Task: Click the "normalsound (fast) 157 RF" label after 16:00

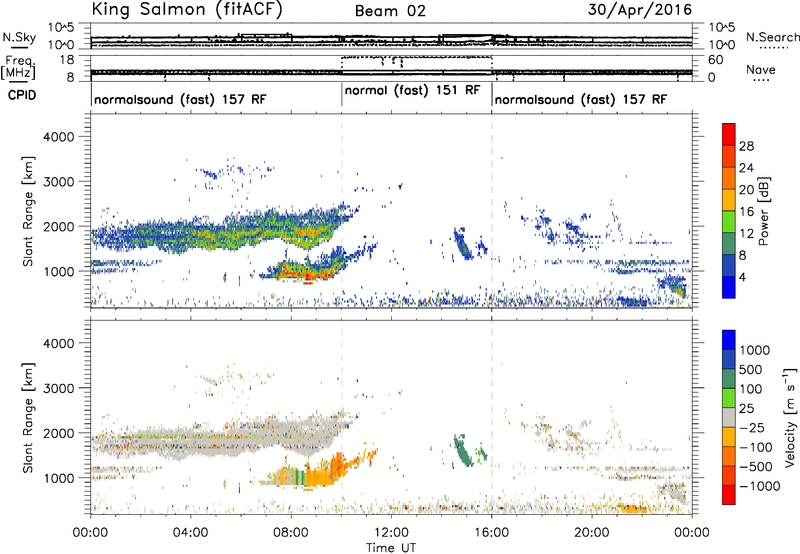Action: point(581,99)
